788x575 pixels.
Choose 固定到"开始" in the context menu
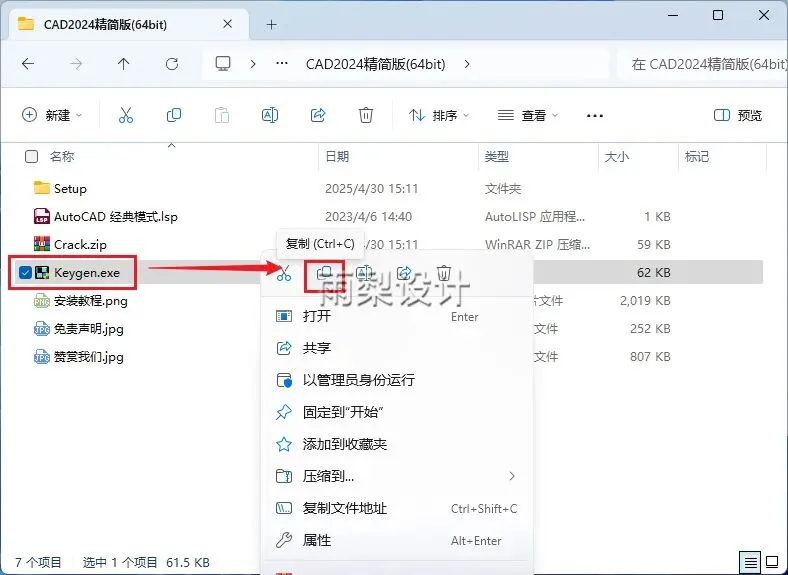click(x=397, y=412)
